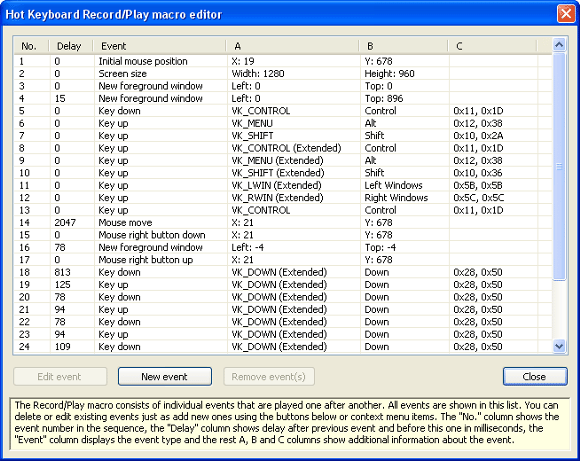Click the vertical scrollbar thumb
This screenshot has height=461, width=580.
pos(559,166)
